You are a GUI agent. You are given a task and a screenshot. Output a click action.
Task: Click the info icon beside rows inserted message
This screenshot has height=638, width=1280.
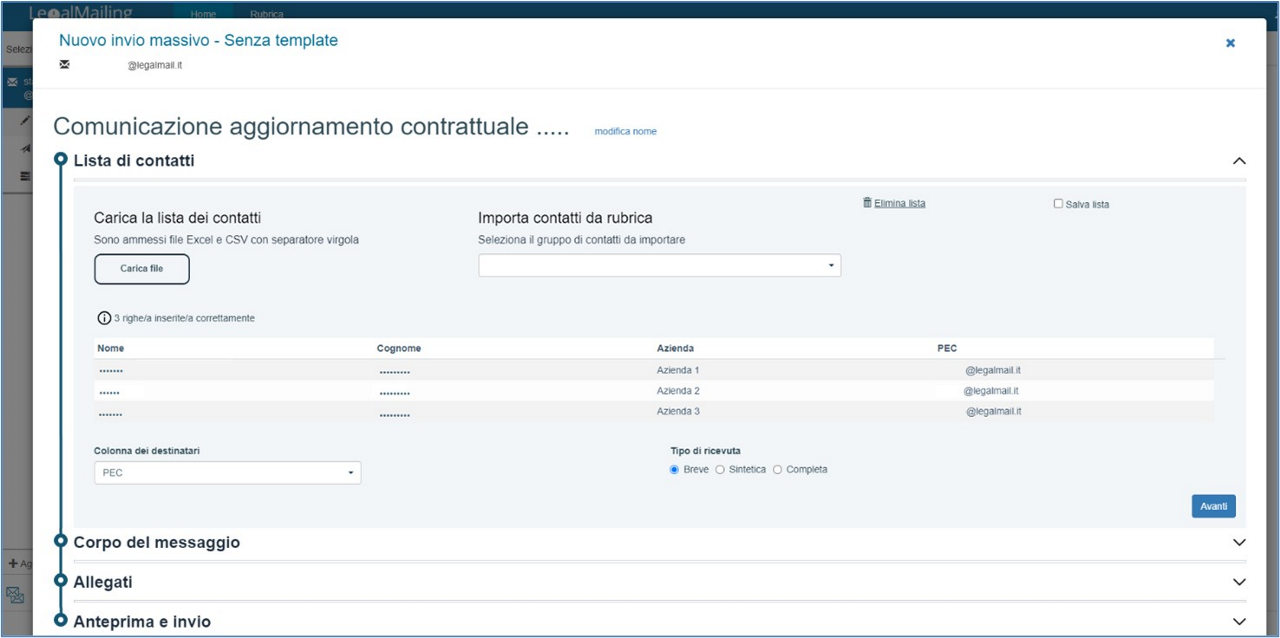[104, 318]
